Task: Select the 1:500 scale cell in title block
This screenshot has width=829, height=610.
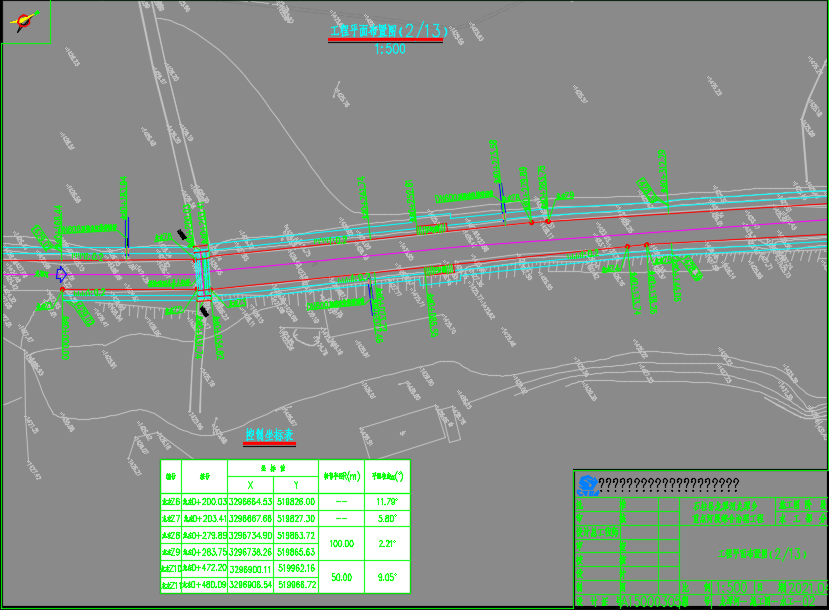Action: (730, 587)
